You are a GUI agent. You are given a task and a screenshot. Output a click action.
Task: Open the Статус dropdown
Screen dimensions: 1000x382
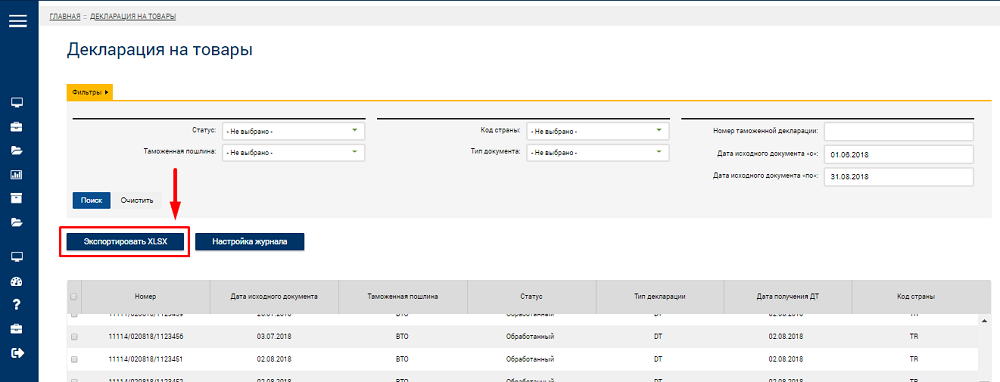coord(293,131)
